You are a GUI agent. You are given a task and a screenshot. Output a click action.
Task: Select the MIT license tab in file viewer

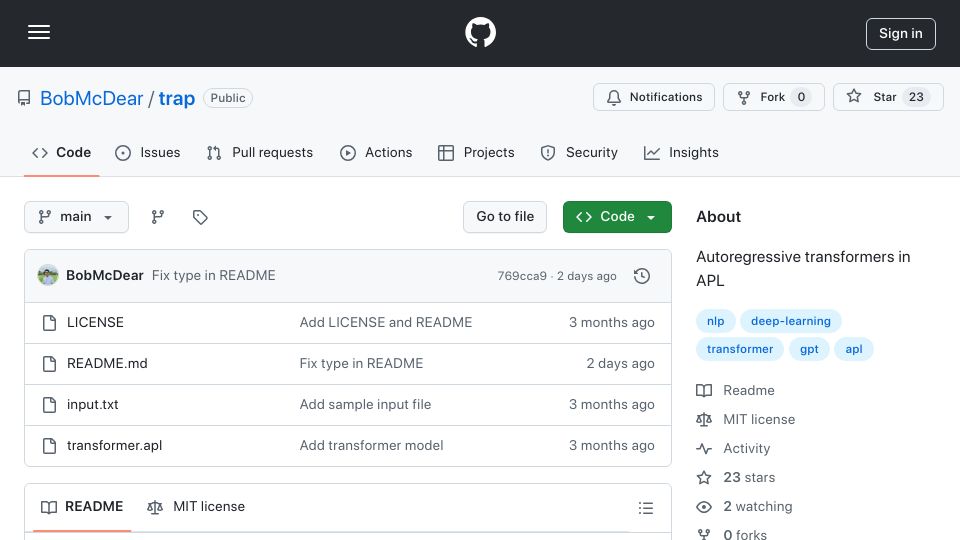pos(196,507)
